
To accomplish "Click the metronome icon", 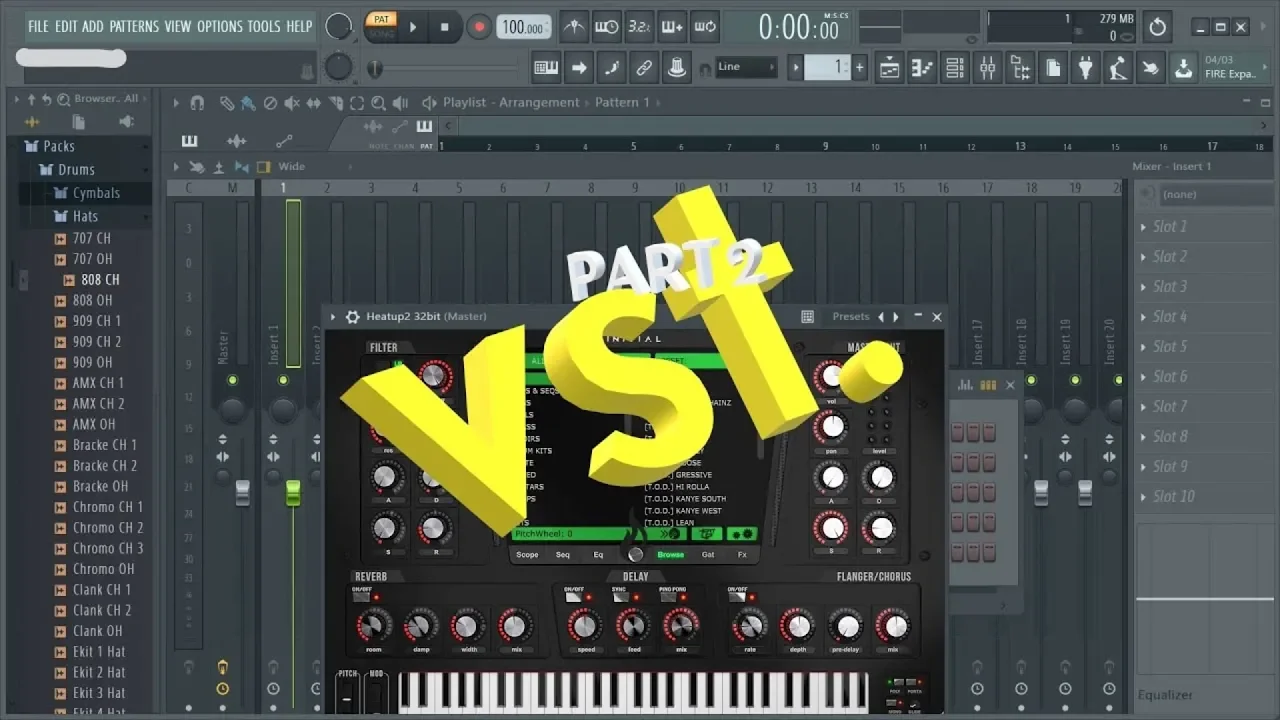I will click(574, 27).
